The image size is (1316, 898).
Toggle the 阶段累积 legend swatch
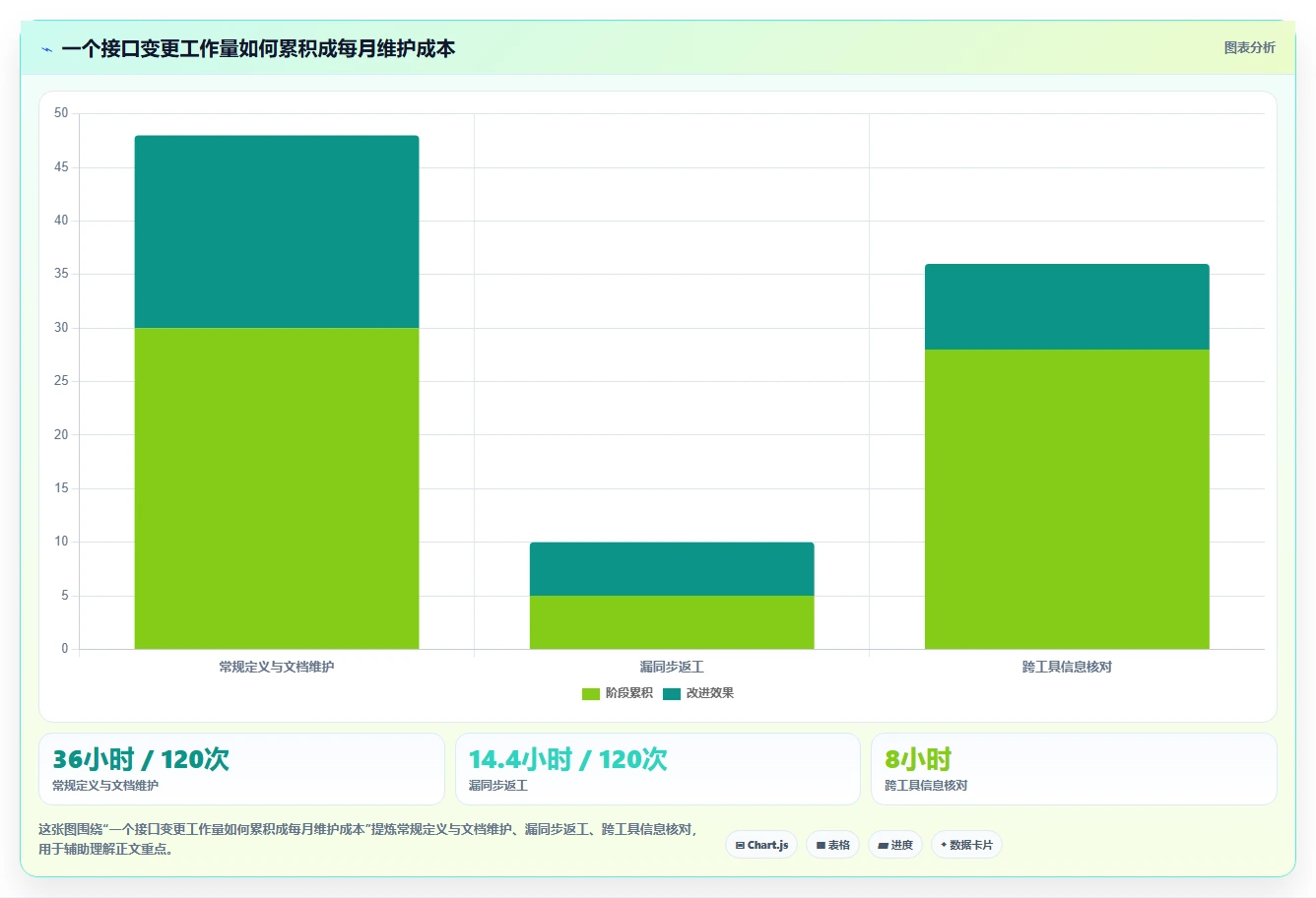(591, 694)
